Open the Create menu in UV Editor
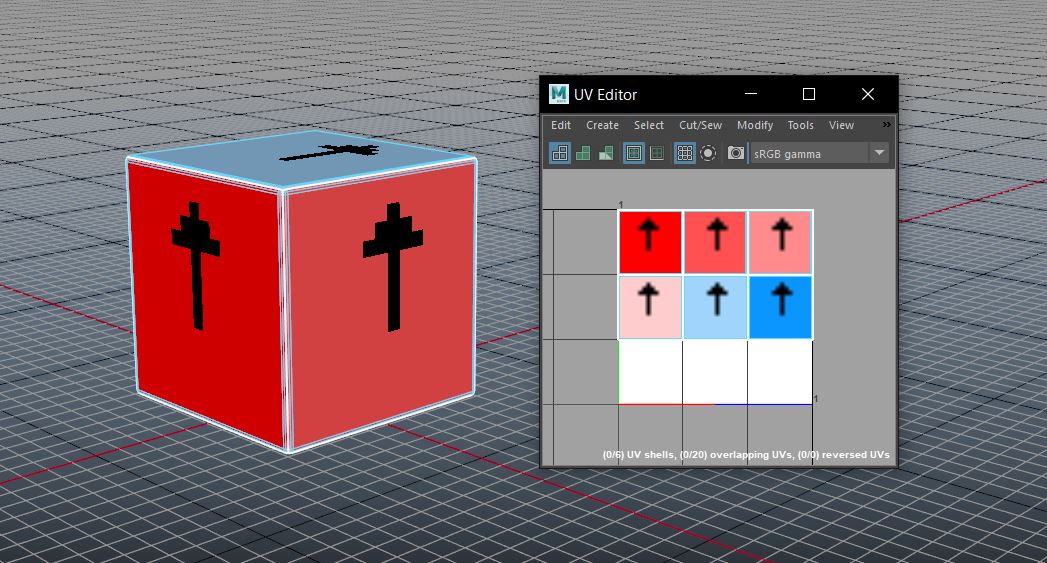This screenshot has width=1047, height=563. coord(602,125)
